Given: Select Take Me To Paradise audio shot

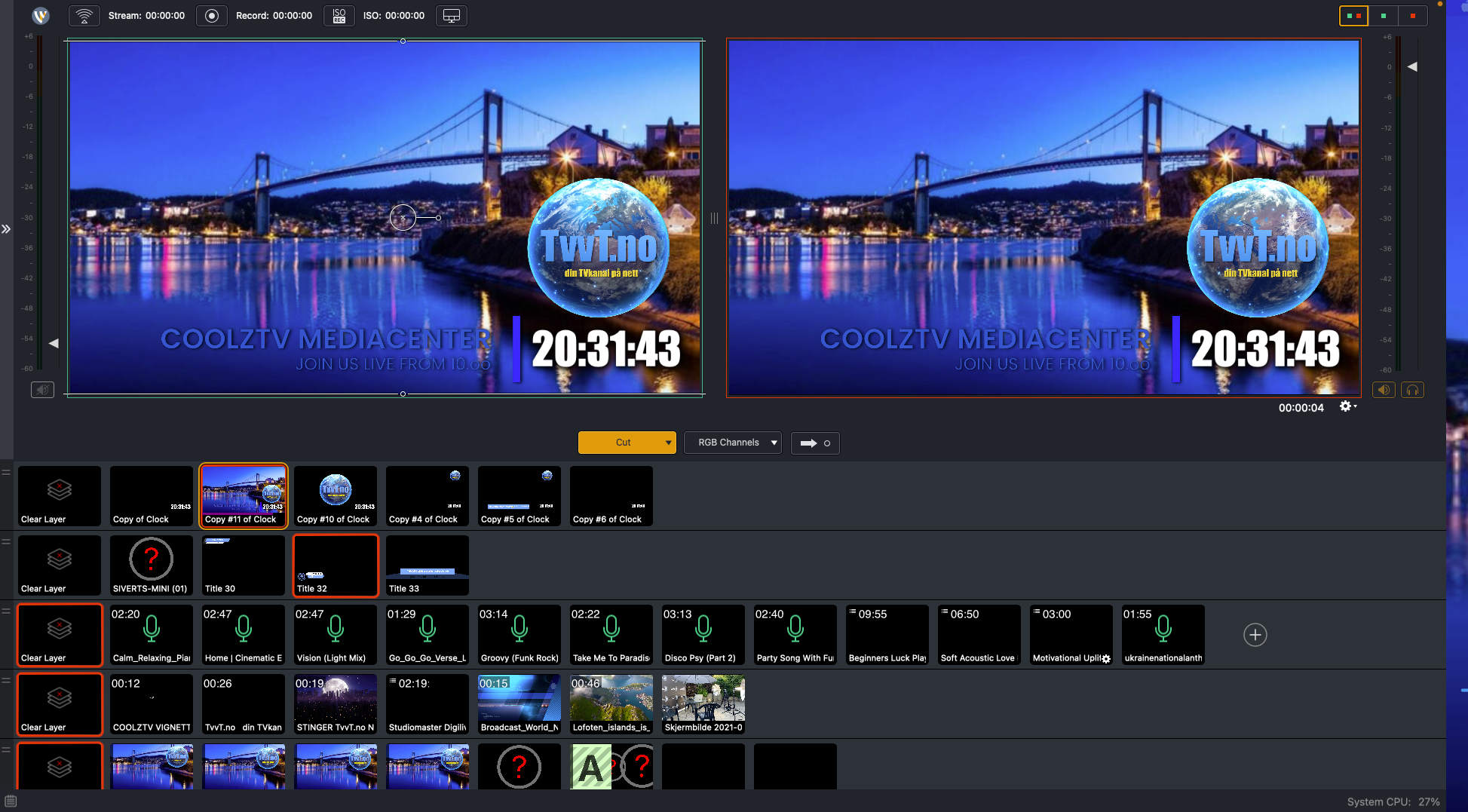Looking at the screenshot, I should [x=611, y=635].
